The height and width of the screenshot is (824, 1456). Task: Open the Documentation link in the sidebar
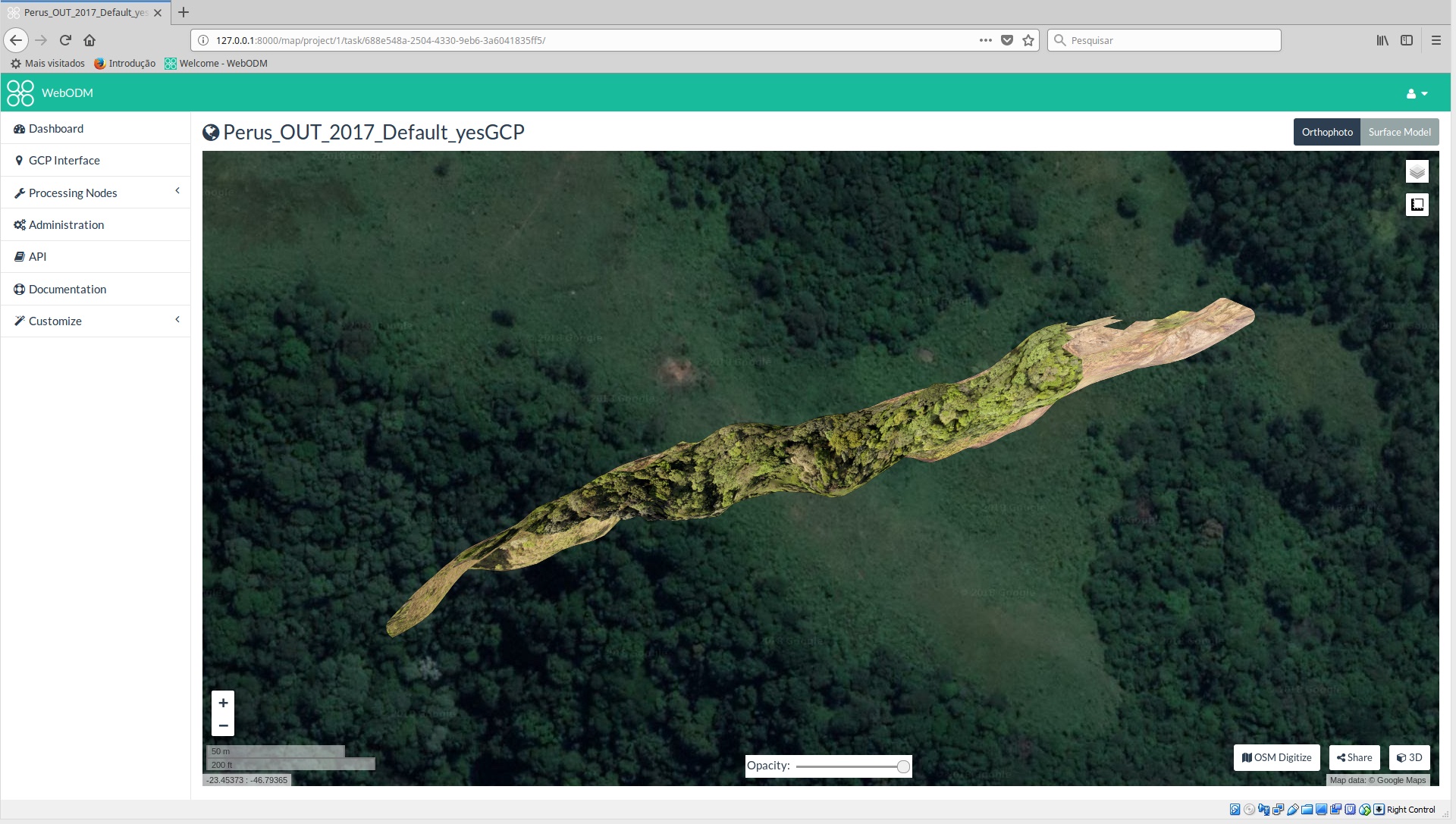(x=67, y=289)
